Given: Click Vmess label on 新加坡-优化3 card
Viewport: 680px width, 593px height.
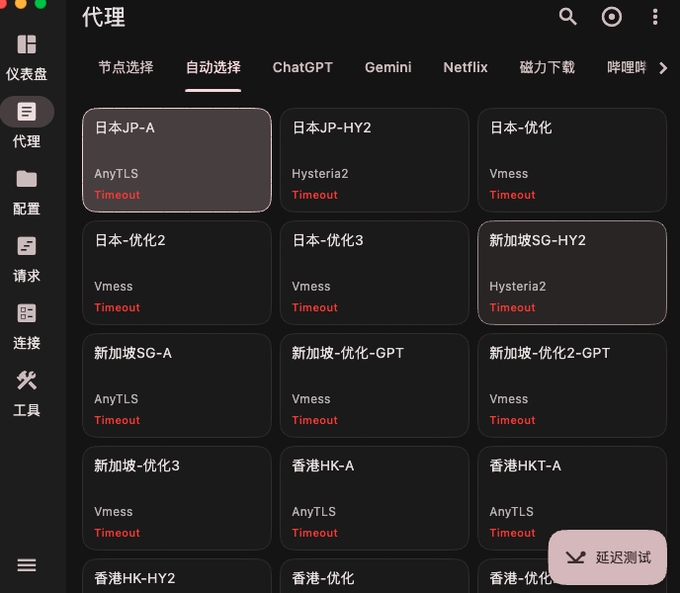Looking at the screenshot, I should point(114,512).
